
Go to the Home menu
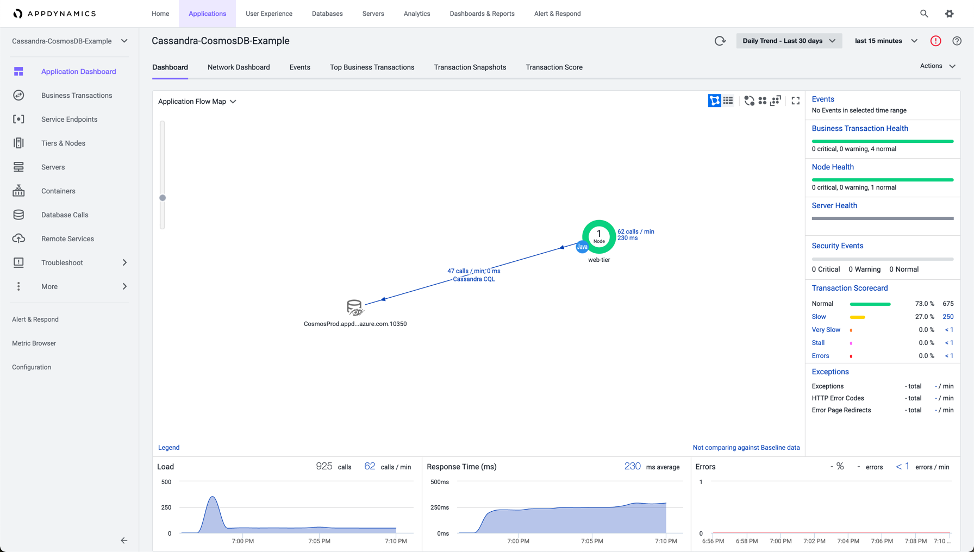pyautogui.click(x=160, y=14)
